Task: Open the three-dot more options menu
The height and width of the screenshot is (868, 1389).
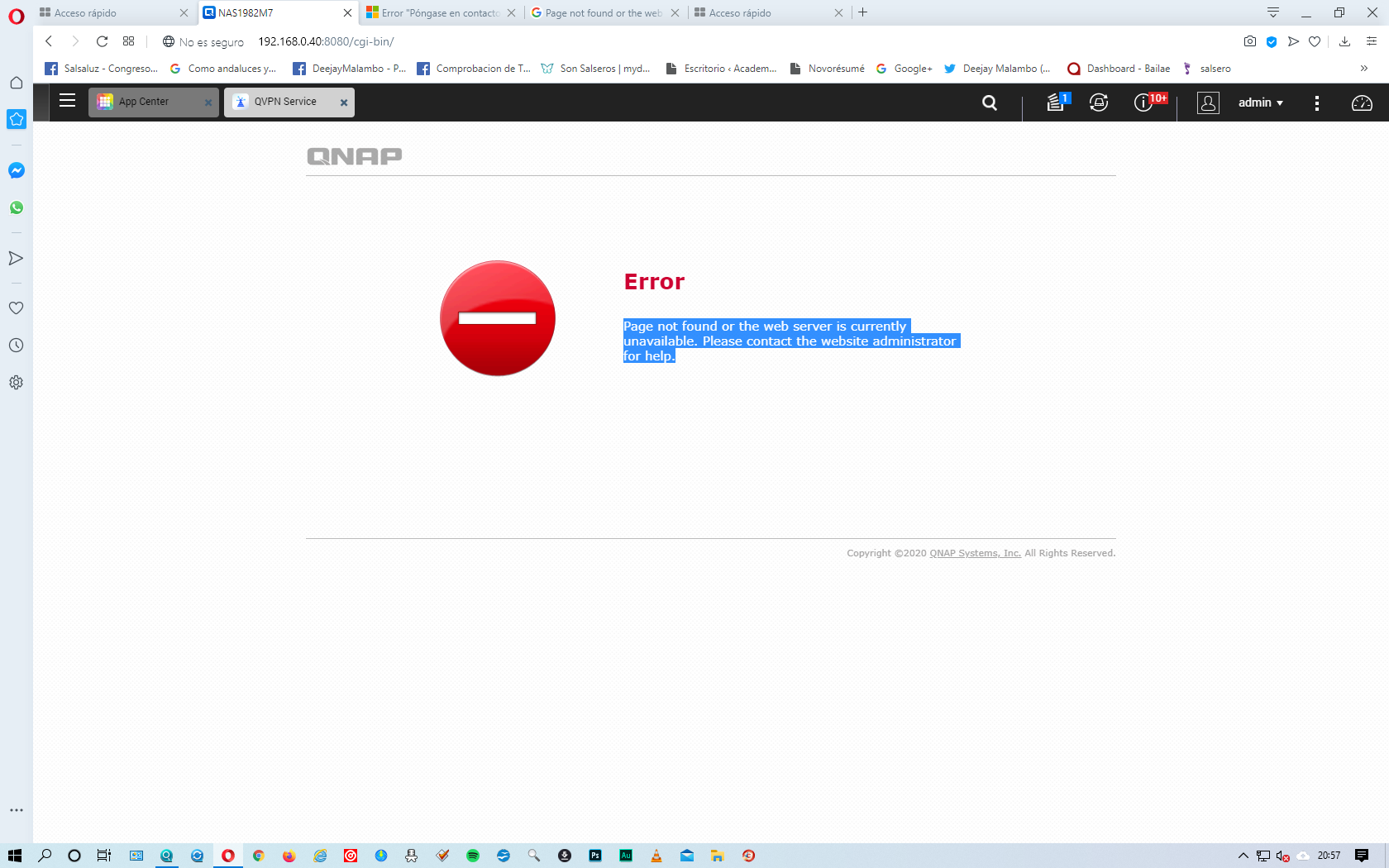Action: [1317, 103]
